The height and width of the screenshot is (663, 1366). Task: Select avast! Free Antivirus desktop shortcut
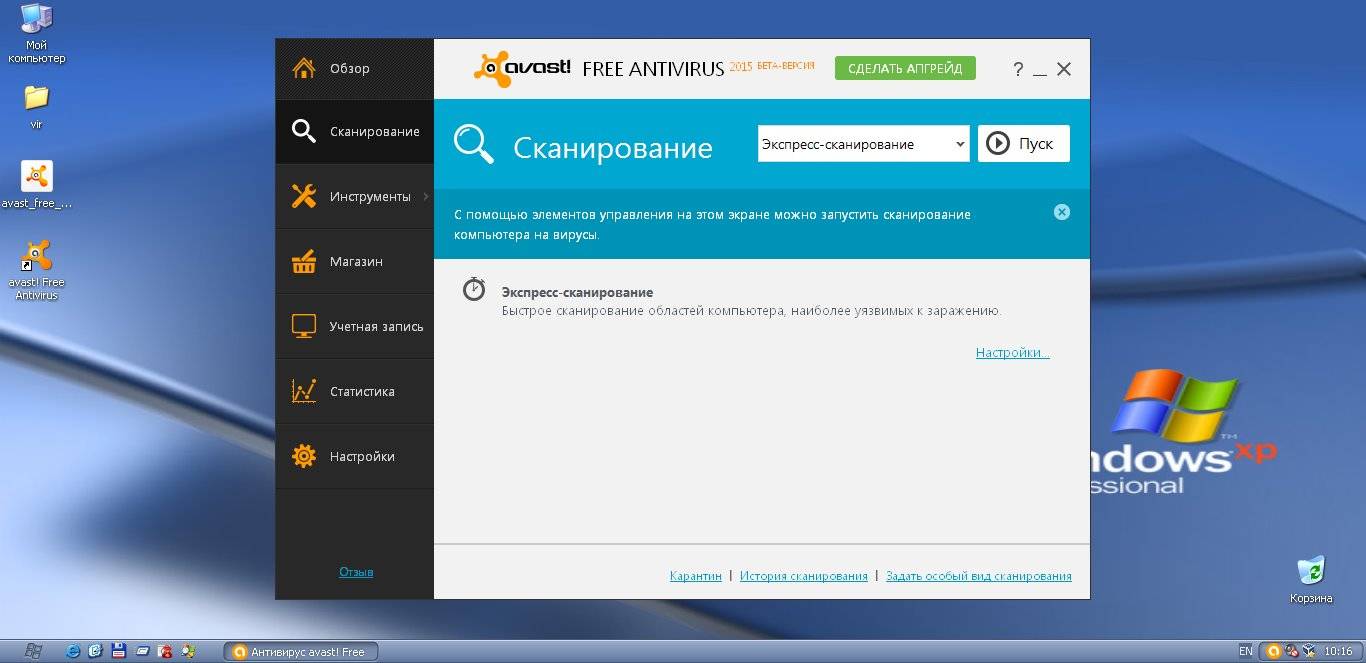(x=37, y=270)
